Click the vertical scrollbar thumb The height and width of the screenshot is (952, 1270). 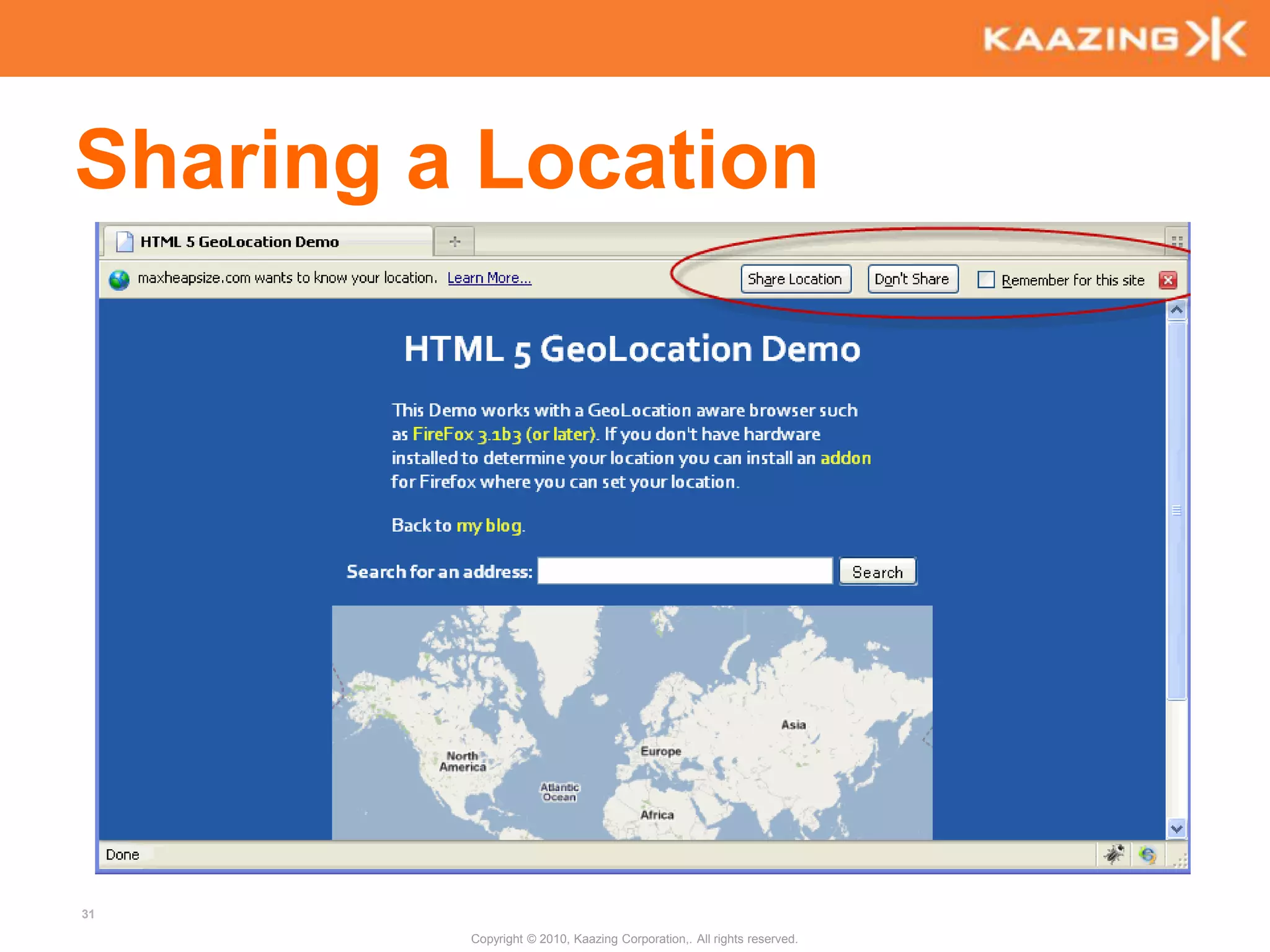pos(1176,509)
